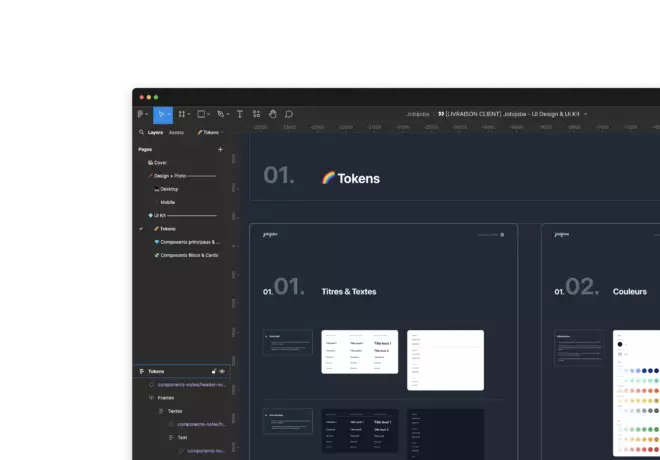This screenshot has height=460, width=660.
Task: Activate the Comment tool
Action: point(289,114)
